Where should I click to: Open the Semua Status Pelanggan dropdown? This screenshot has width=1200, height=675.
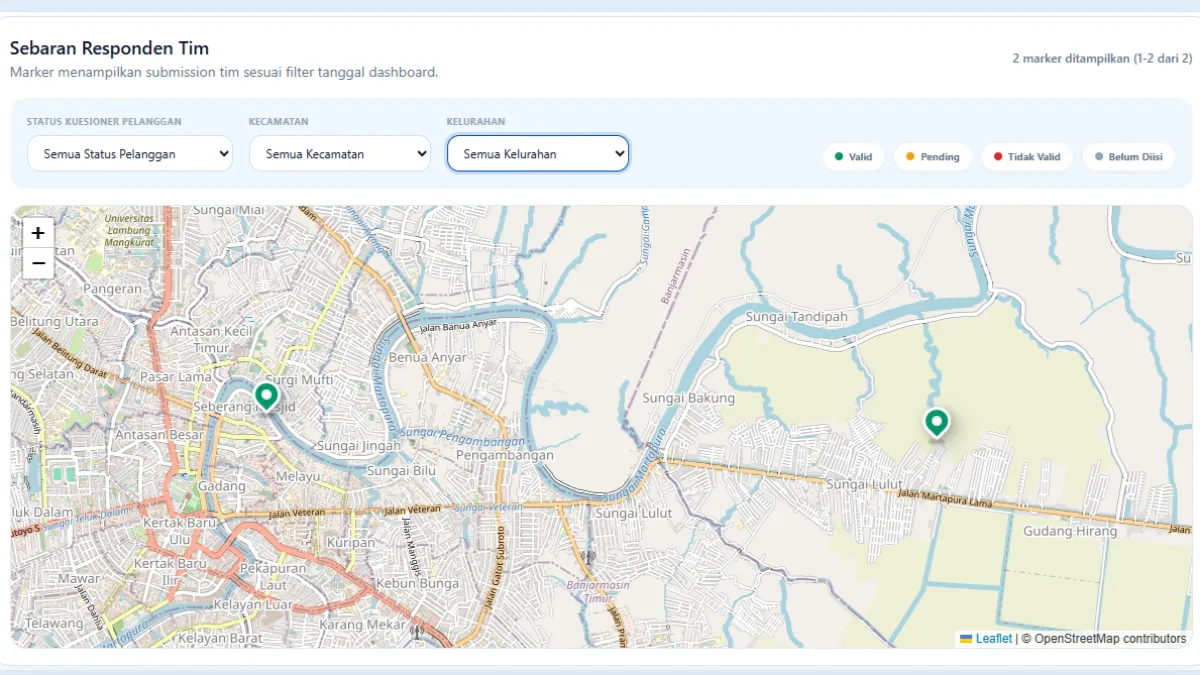coord(130,154)
